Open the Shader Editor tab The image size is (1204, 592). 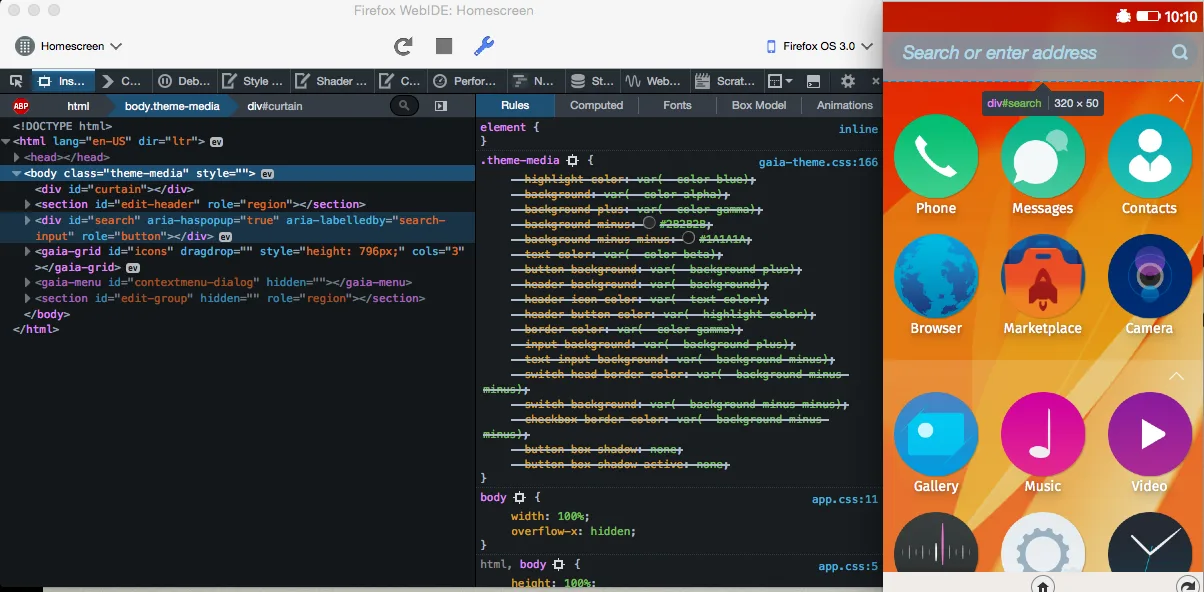point(331,81)
